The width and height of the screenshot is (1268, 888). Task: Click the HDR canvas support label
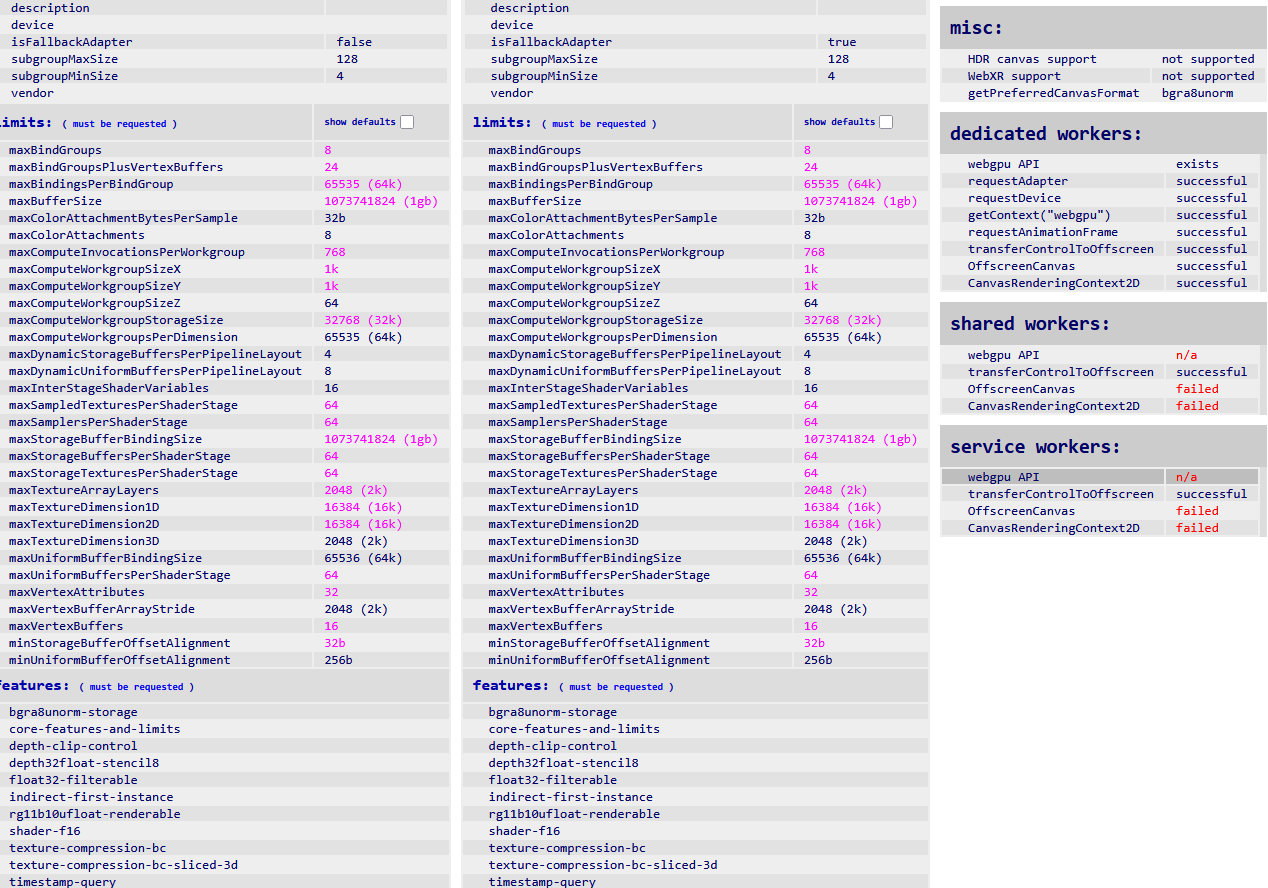pyautogui.click(x=1032, y=59)
